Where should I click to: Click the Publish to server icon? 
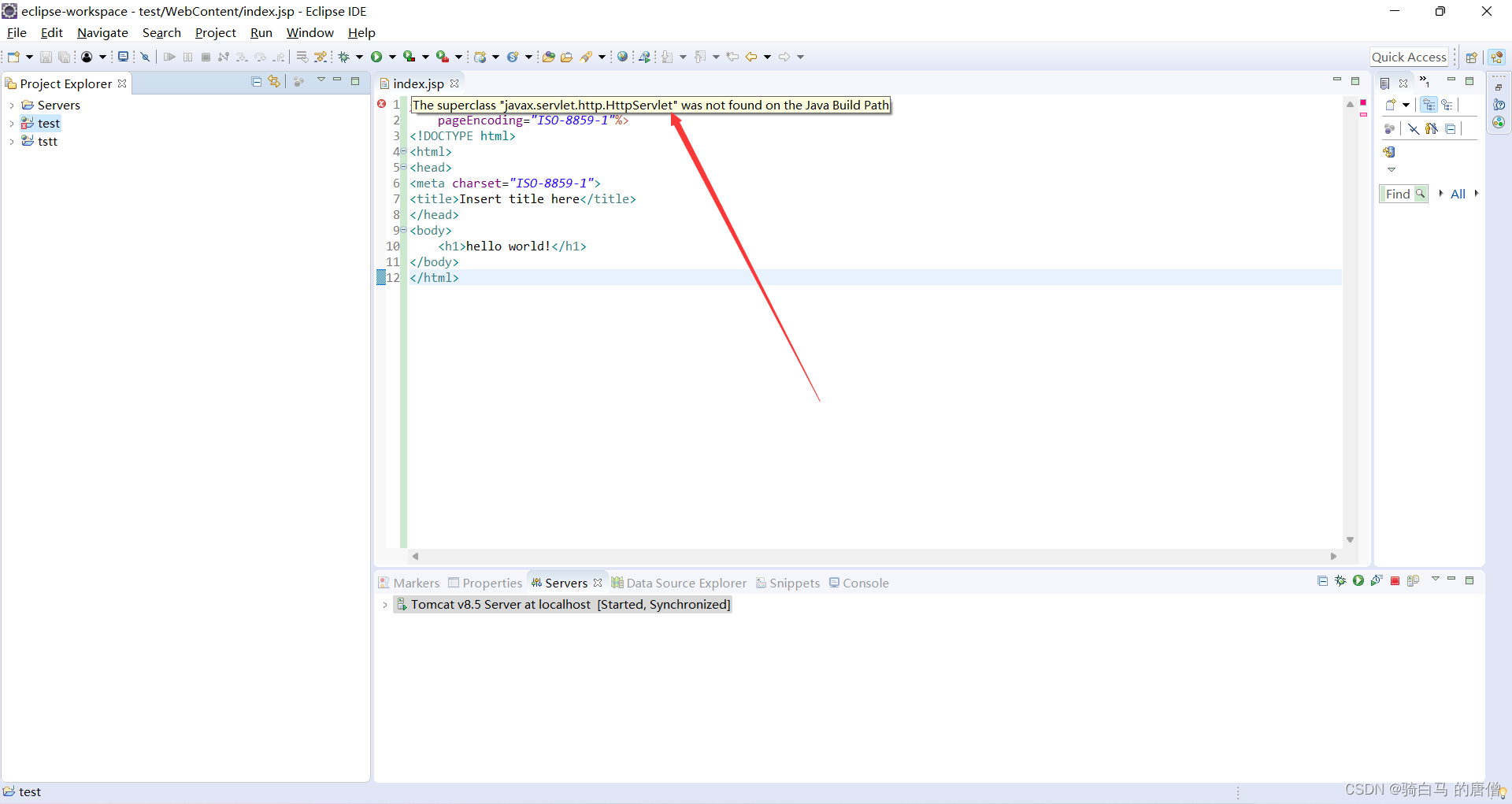click(1413, 581)
